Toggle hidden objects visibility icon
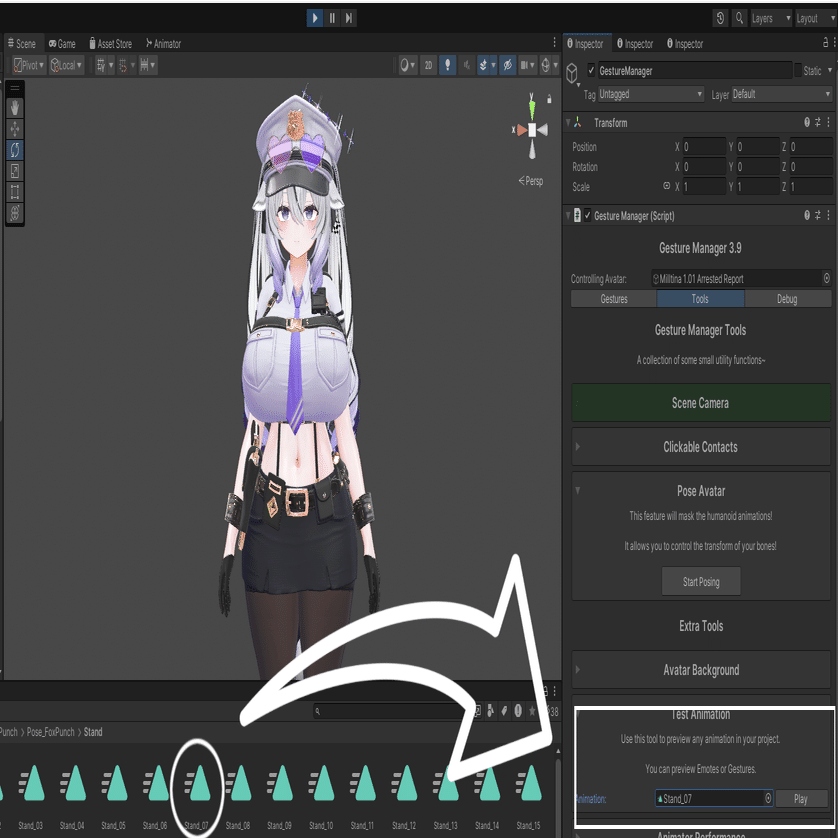This screenshot has width=838, height=838. coord(507,65)
